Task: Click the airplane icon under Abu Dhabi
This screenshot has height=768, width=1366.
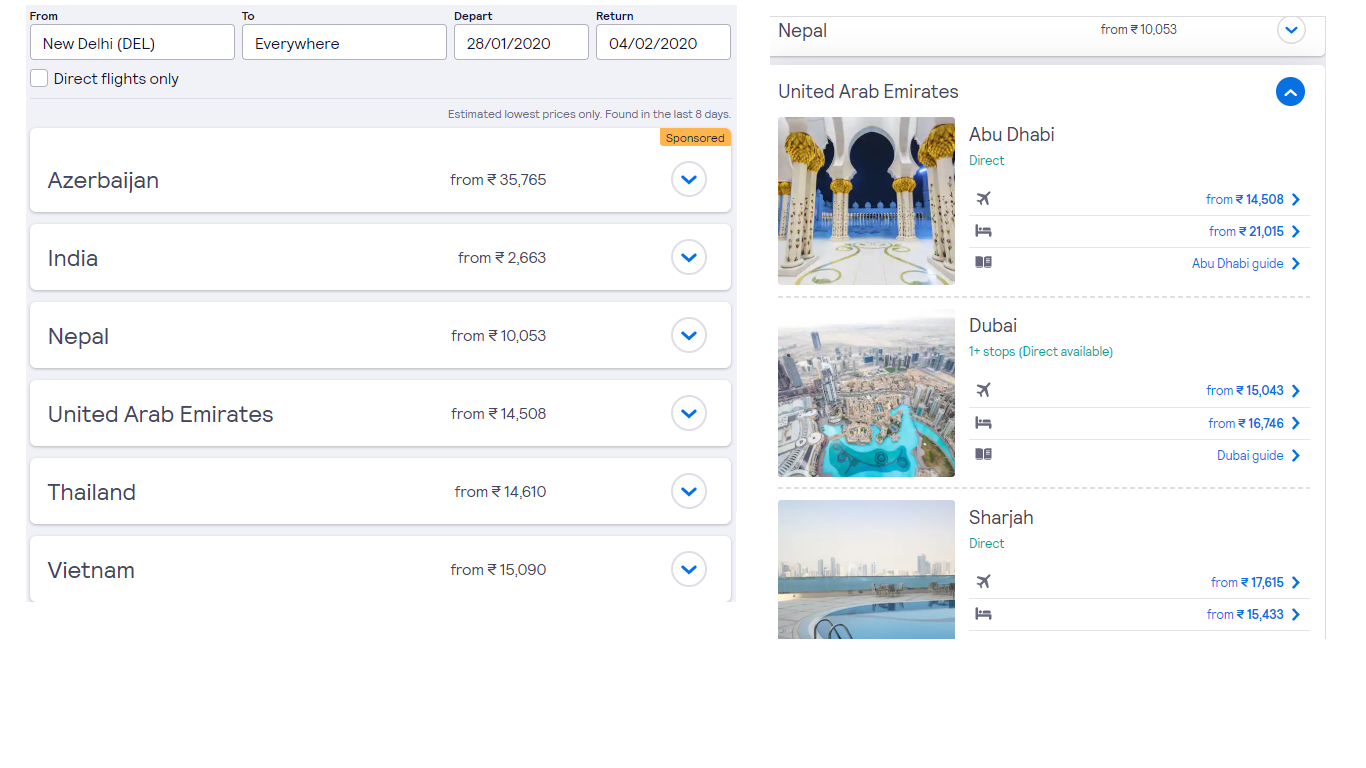Action: pyautogui.click(x=983, y=198)
